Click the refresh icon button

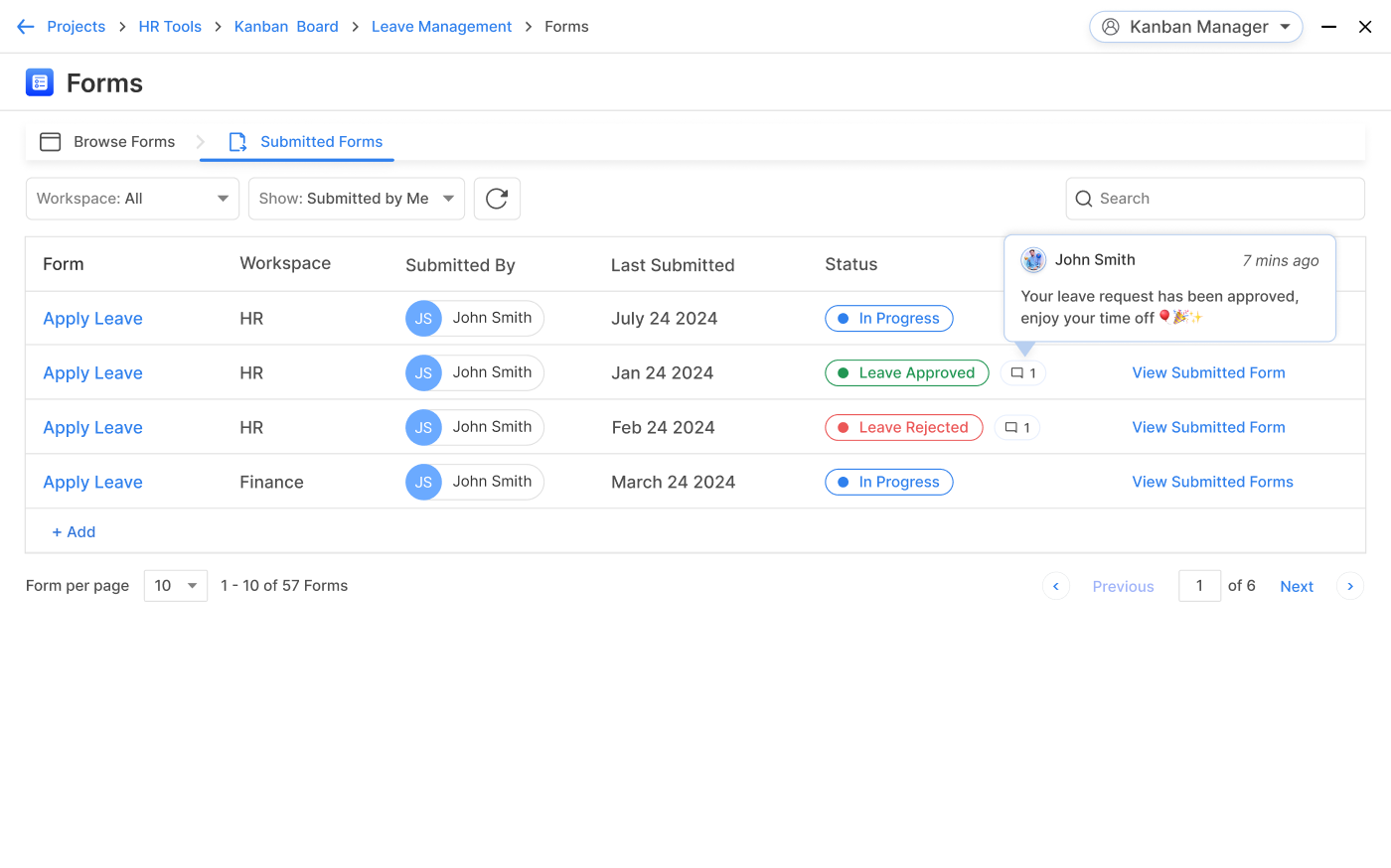pos(497,199)
